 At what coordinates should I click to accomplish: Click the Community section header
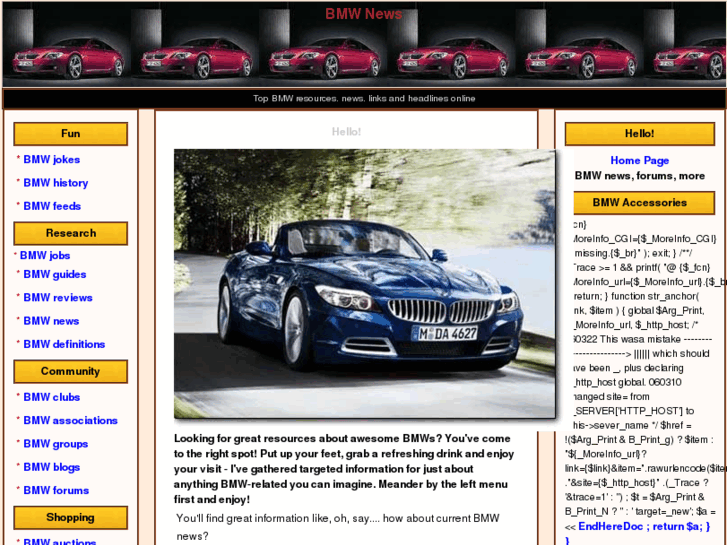tap(70, 371)
